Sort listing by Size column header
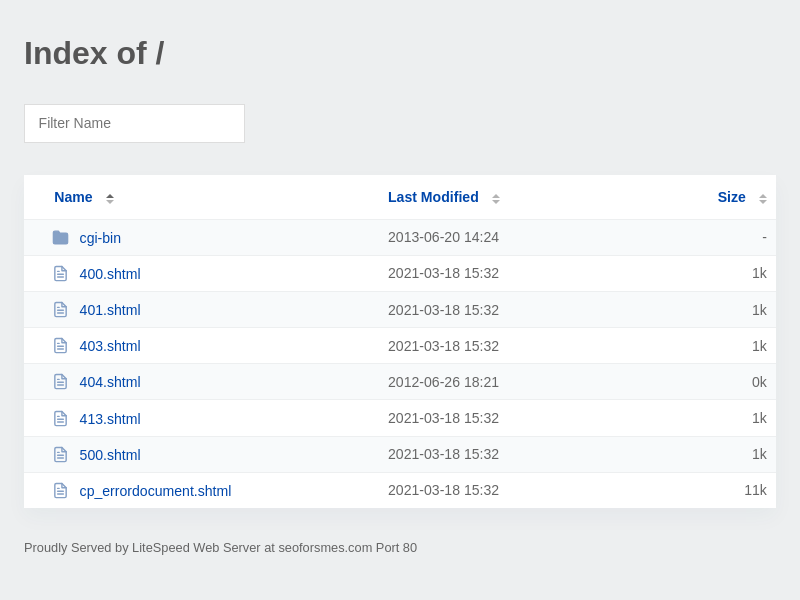Screen dimensions: 800x600 click(731, 197)
